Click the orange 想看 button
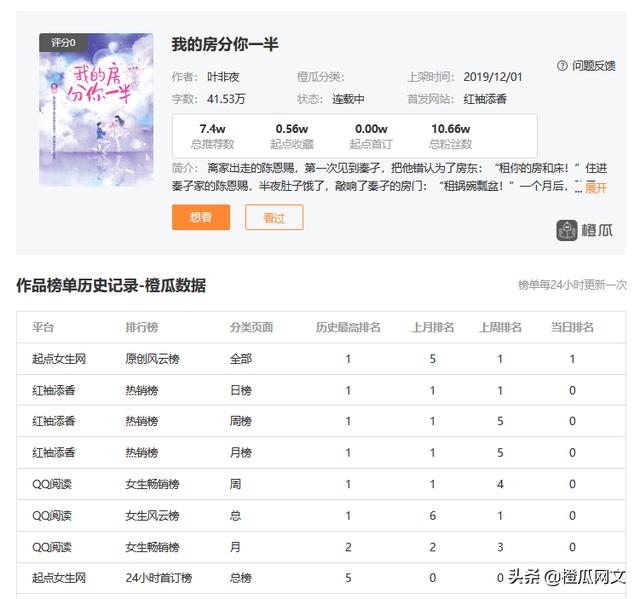The width and height of the screenshot is (640, 599). tap(201, 217)
